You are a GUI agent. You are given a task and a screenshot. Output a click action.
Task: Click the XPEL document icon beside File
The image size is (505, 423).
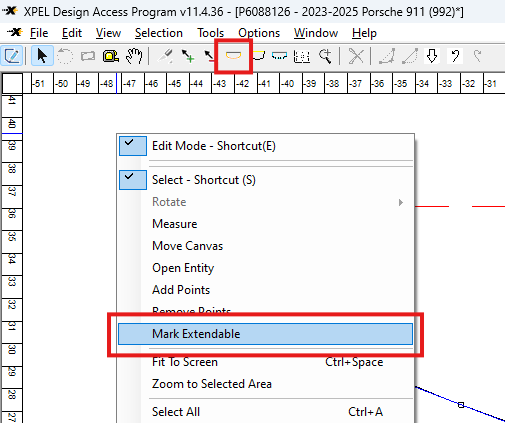15,32
